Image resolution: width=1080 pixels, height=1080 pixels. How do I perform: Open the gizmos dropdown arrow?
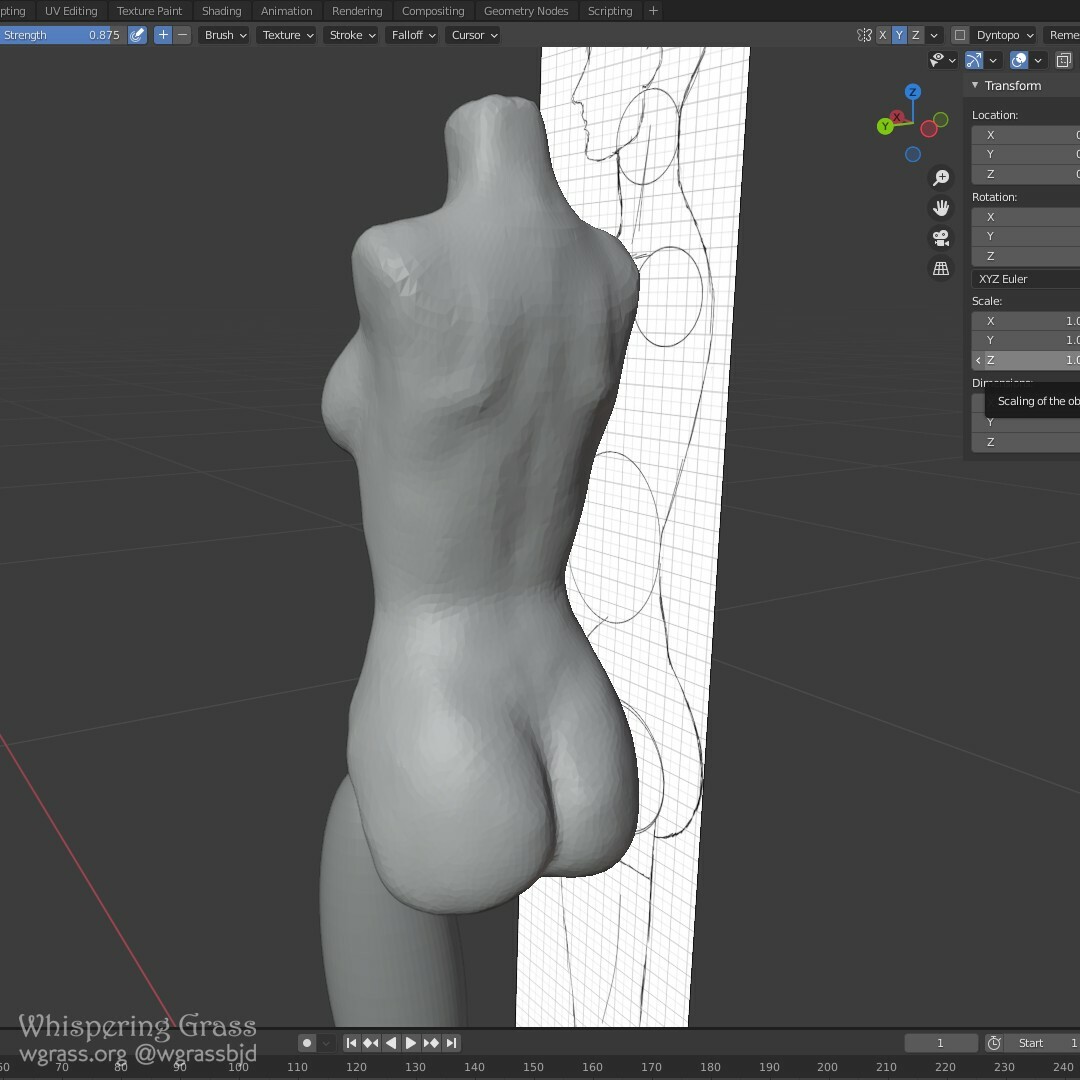(993, 61)
